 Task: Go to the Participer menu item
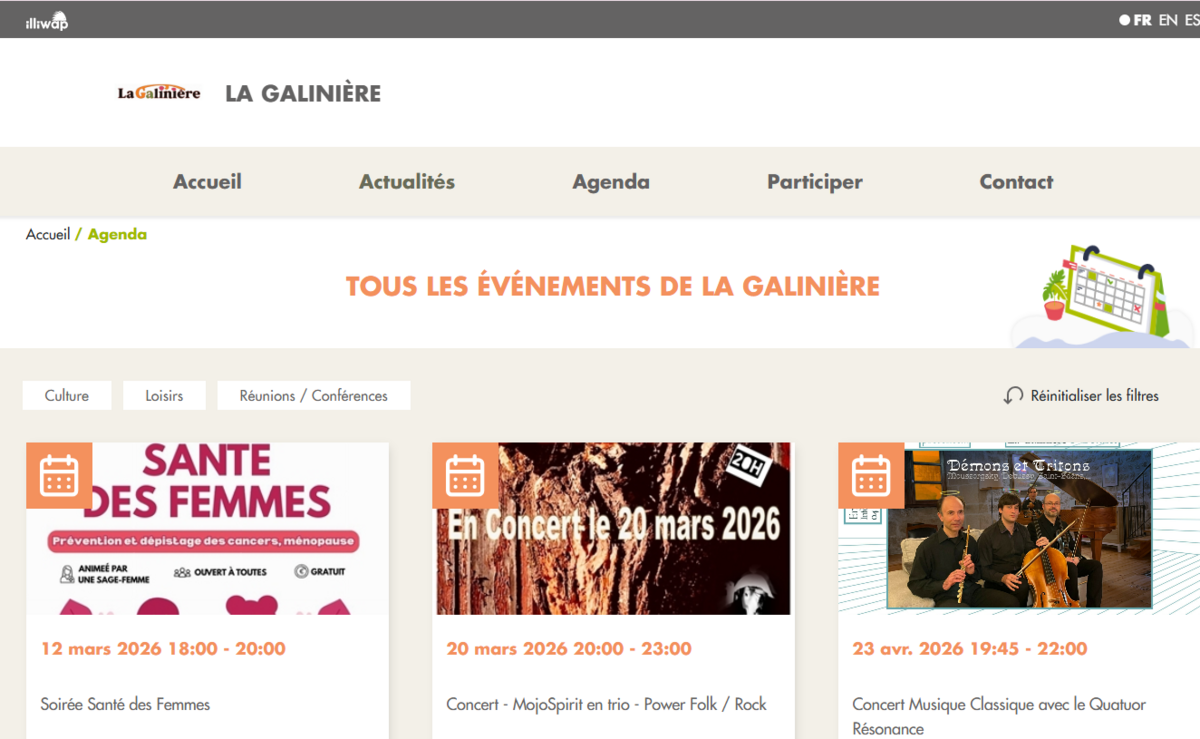815,182
